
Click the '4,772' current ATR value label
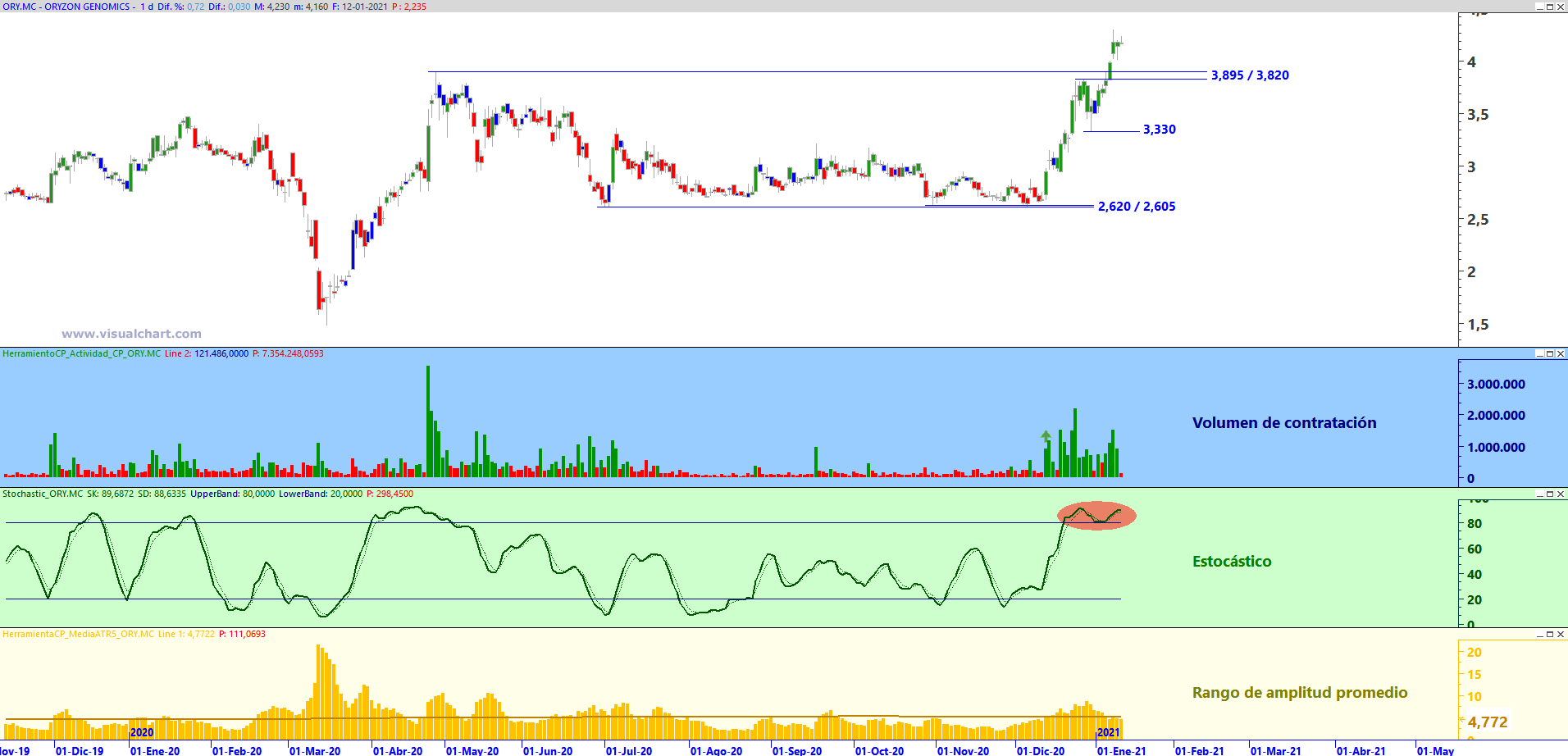(x=1488, y=722)
